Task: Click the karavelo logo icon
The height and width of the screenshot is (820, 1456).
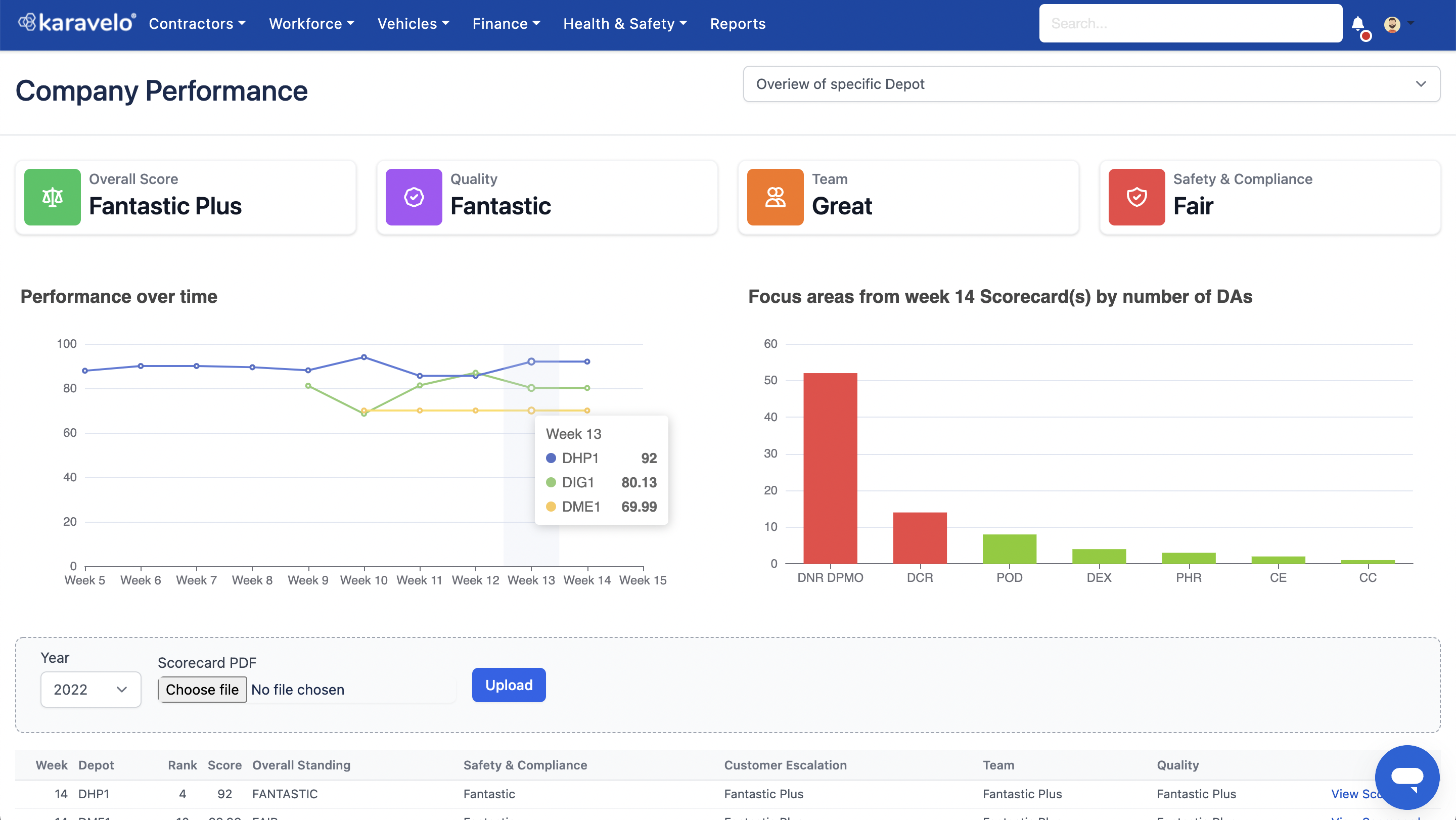Action: [x=27, y=23]
